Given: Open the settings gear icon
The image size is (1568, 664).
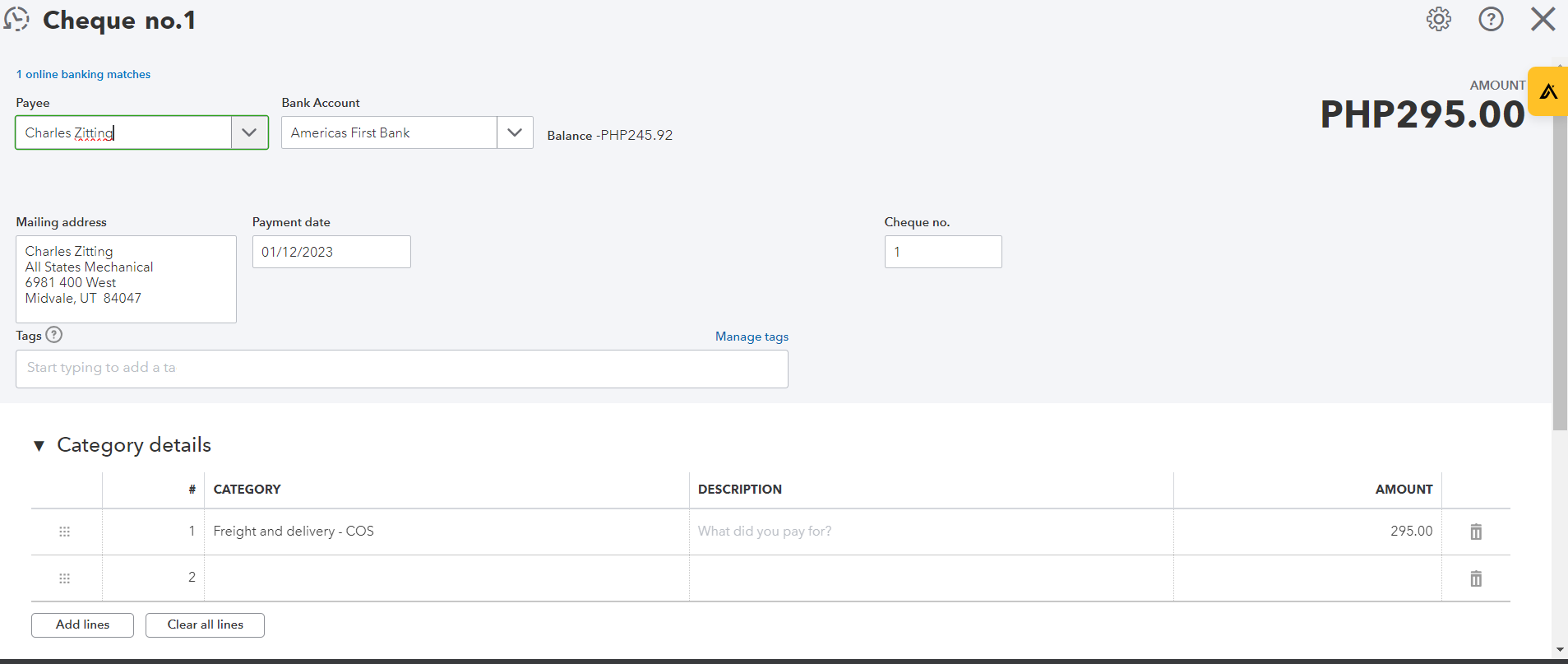Looking at the screenshot, I should (1439, 19).
